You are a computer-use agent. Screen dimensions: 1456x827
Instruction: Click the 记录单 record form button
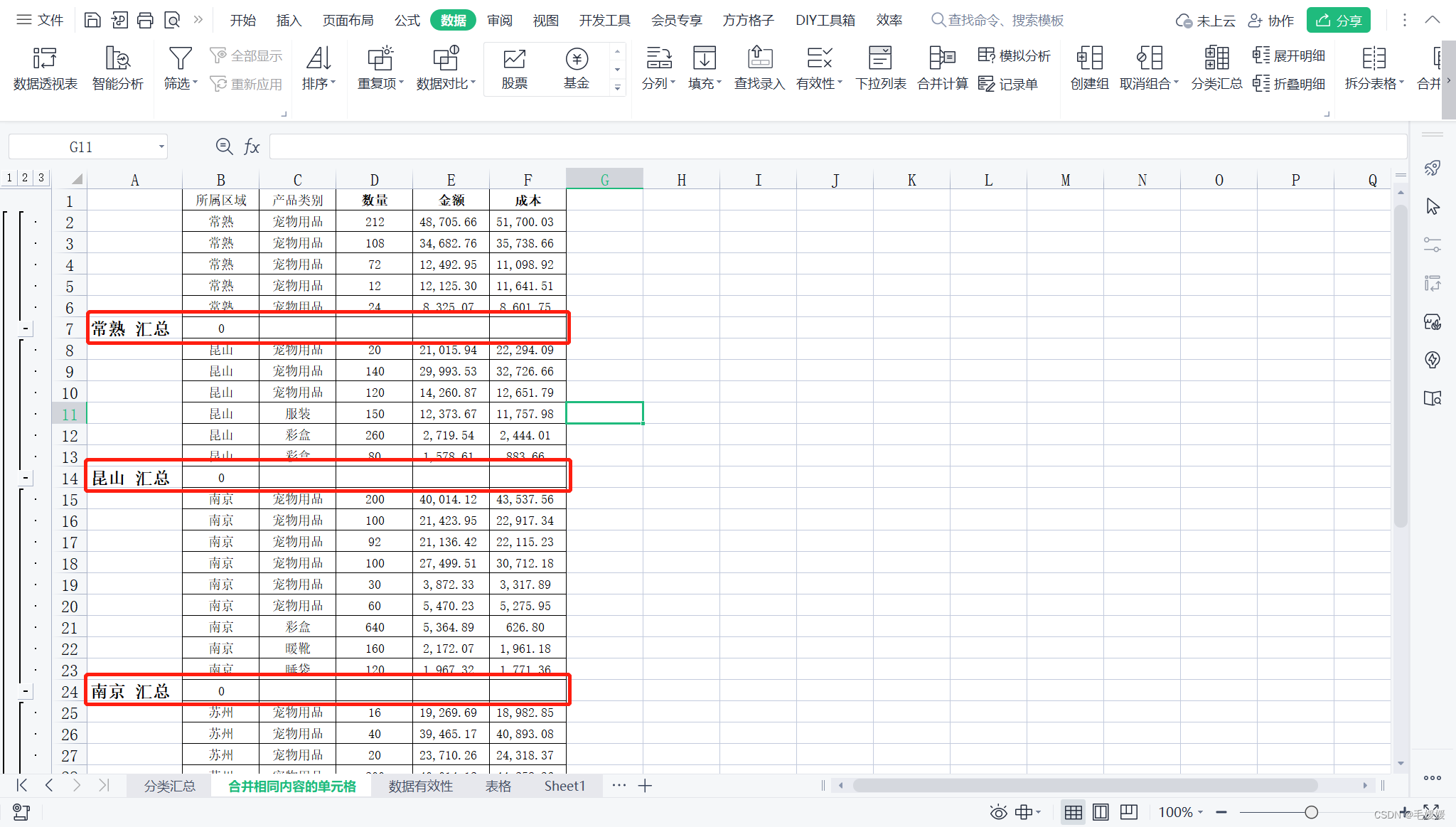tap(1008, 84)
